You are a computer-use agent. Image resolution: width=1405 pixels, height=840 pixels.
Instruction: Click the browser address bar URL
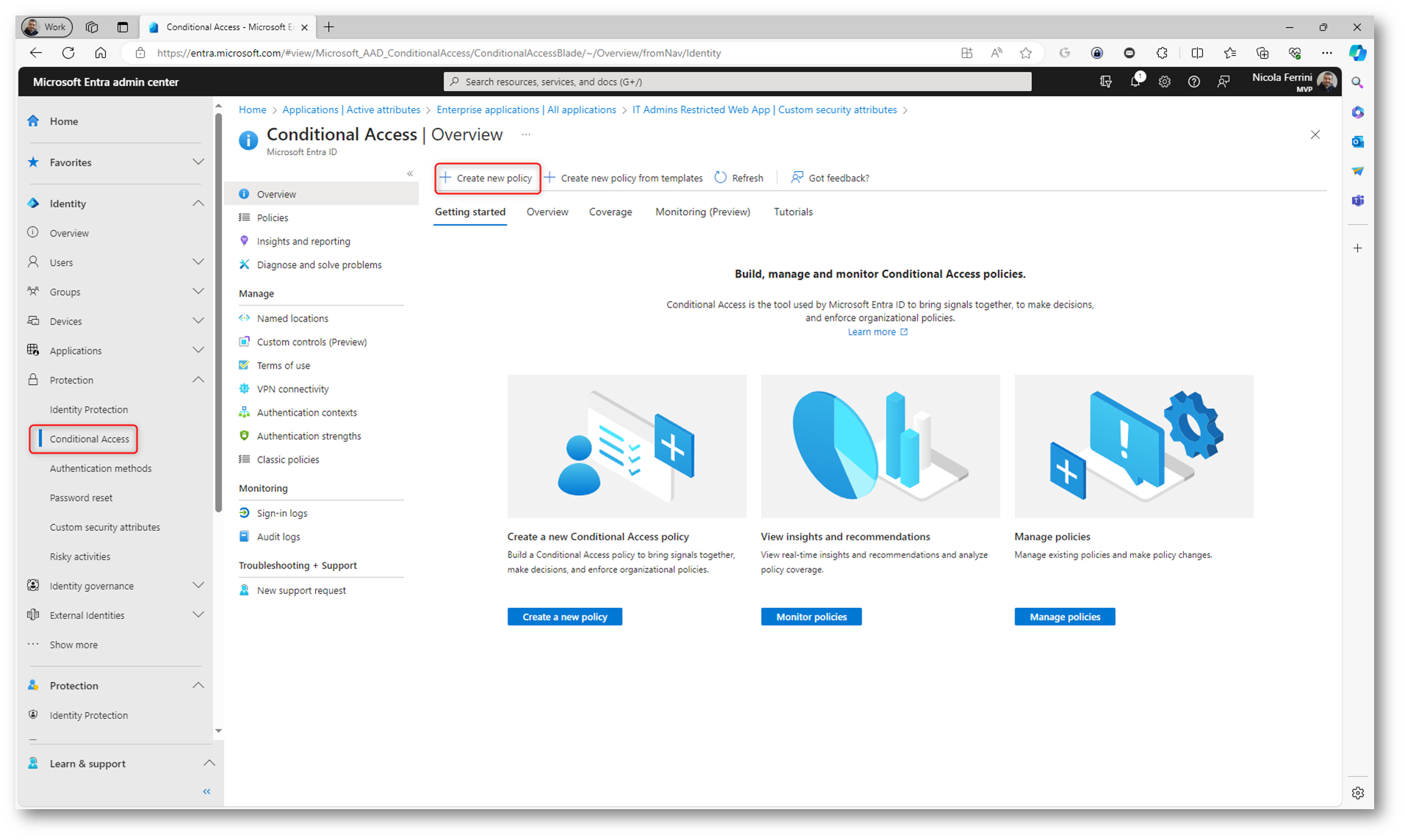click(x=439, y=53)
